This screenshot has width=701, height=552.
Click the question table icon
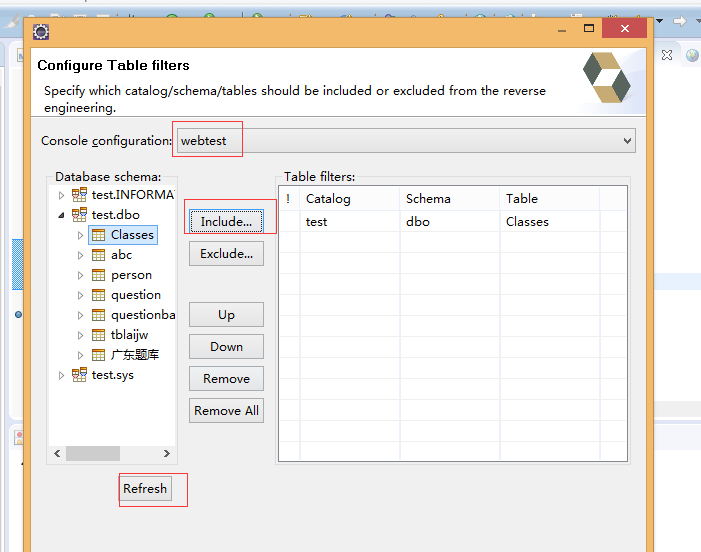[98, 295]
